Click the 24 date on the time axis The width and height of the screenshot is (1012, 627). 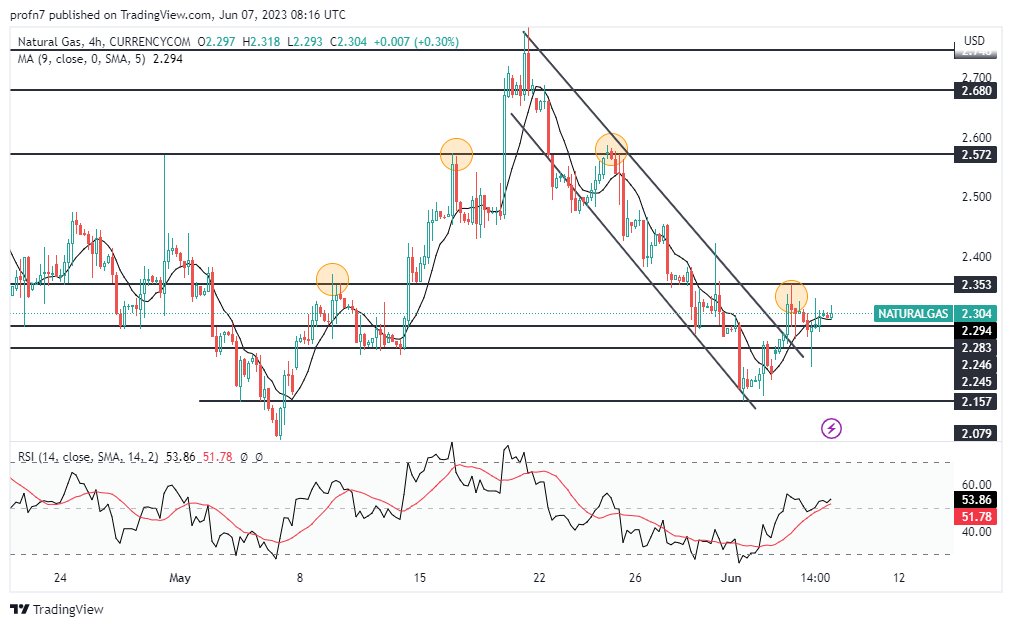[x=60, y=578]
